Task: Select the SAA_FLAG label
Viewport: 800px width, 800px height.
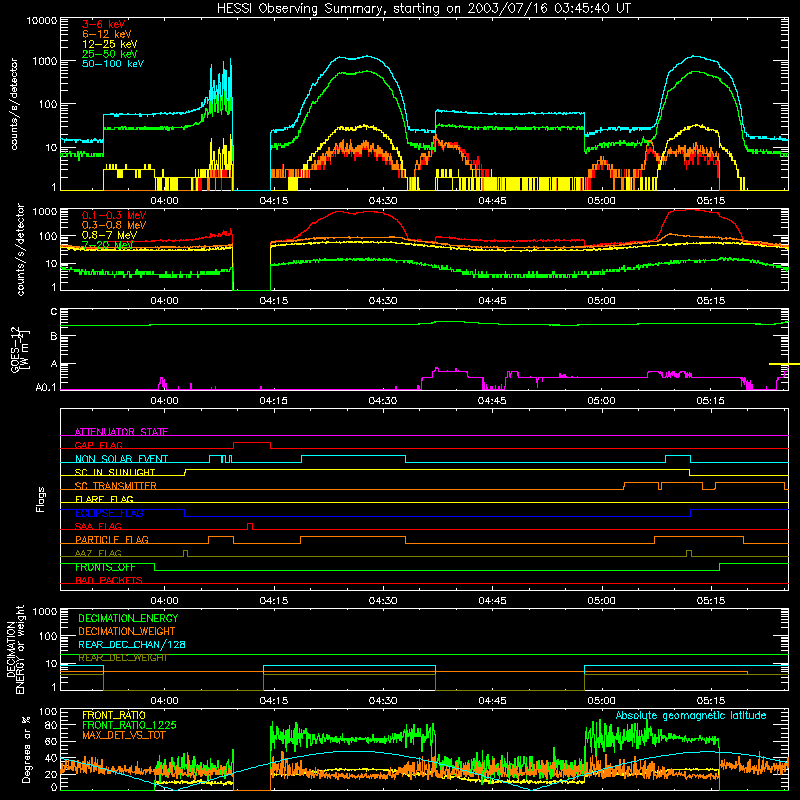Action: pos(98,526)
